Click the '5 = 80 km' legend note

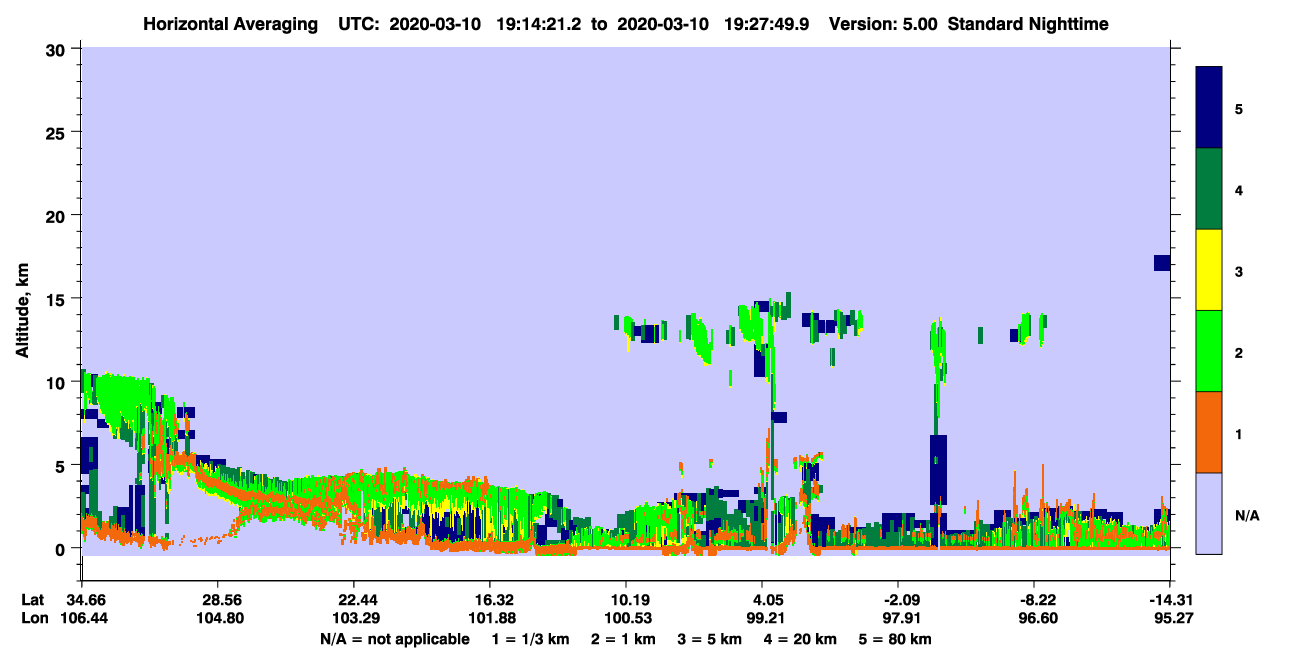pyautogui.click(x=893, y=639)
